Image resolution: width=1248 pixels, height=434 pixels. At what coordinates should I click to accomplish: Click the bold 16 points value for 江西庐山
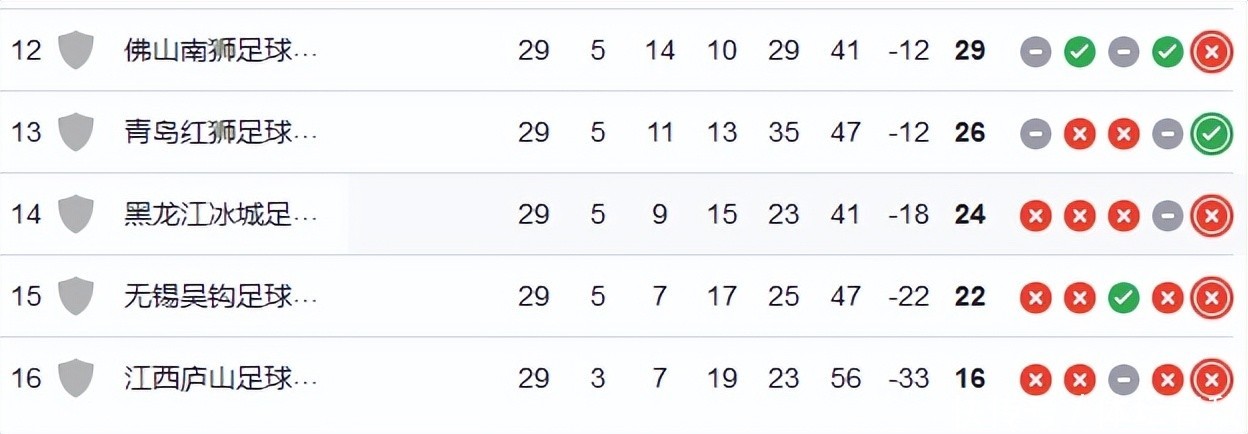(x=969, y=379)
